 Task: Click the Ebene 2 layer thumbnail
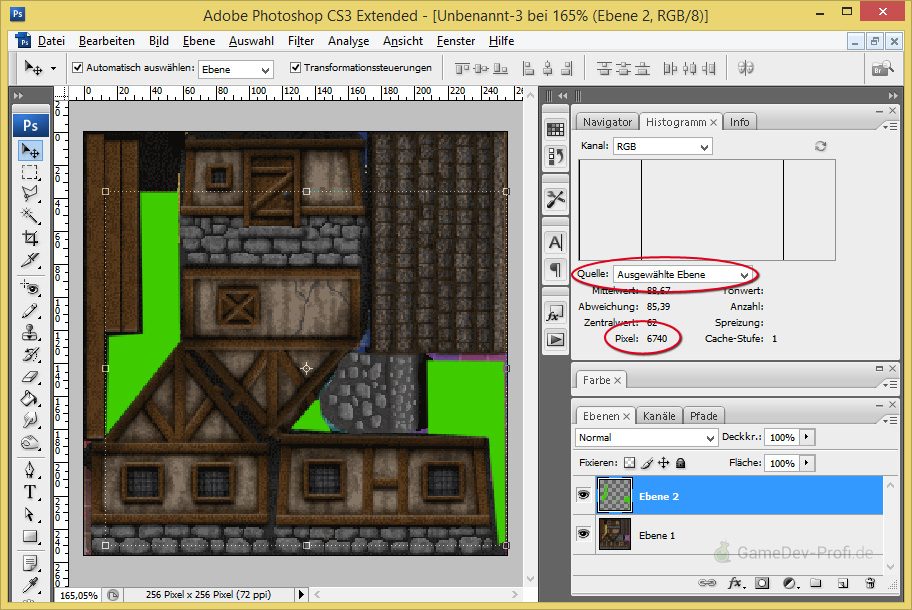pyautogui.click(x=615, y=495)
